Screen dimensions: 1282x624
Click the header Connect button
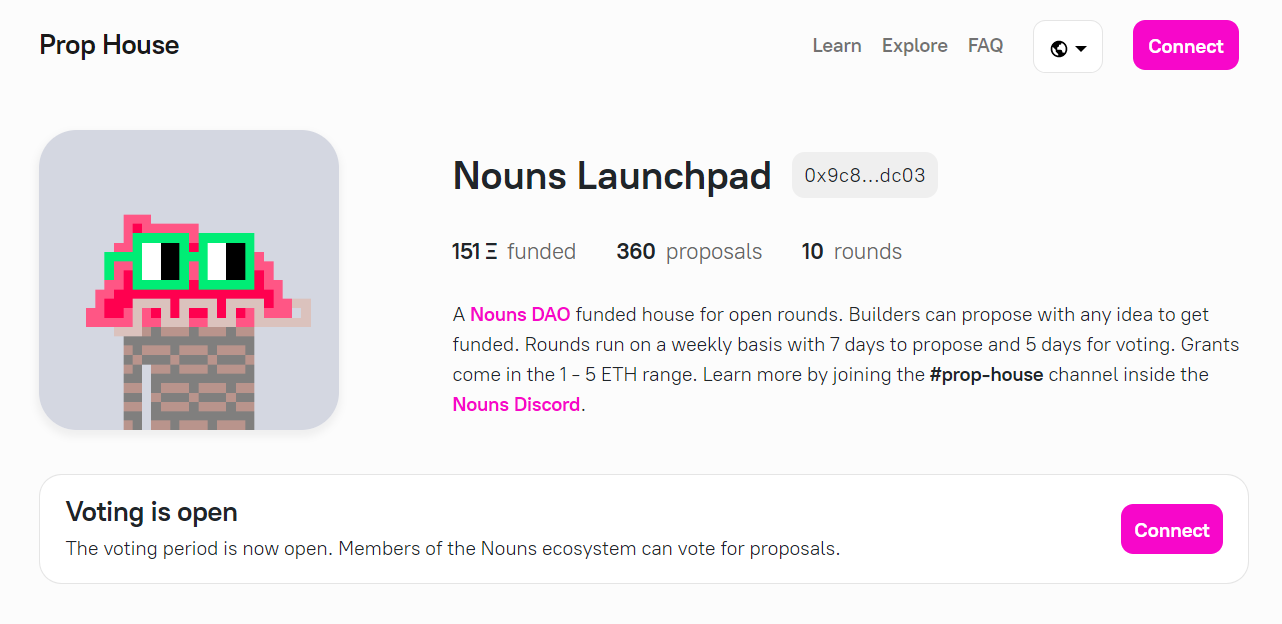[1186, 46]
